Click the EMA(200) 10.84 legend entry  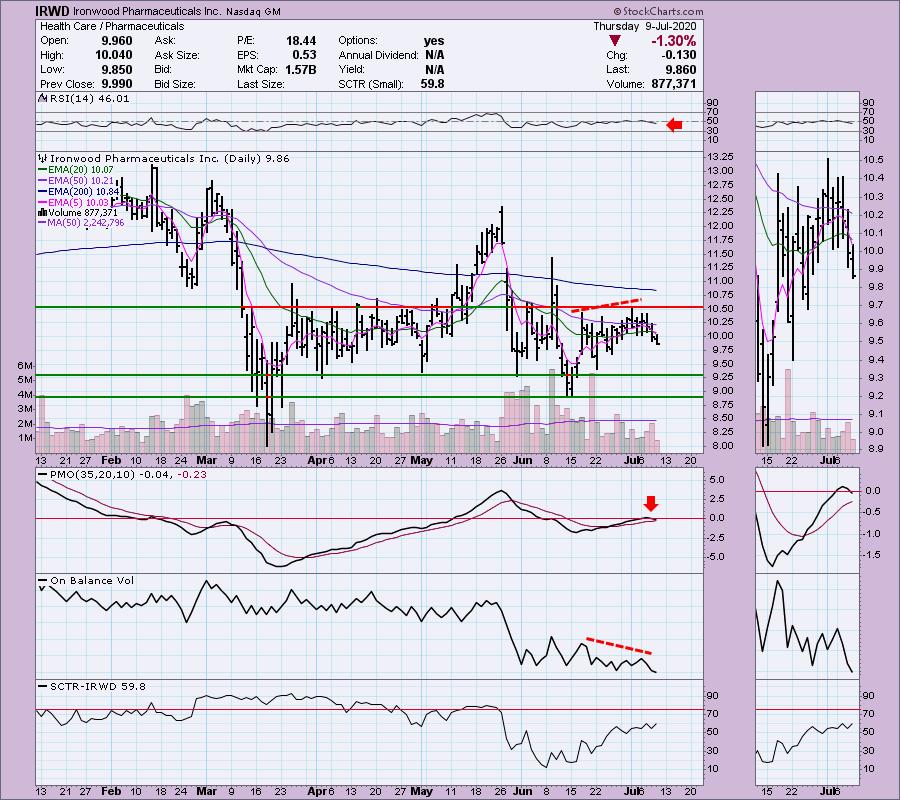tap(83, 191)
